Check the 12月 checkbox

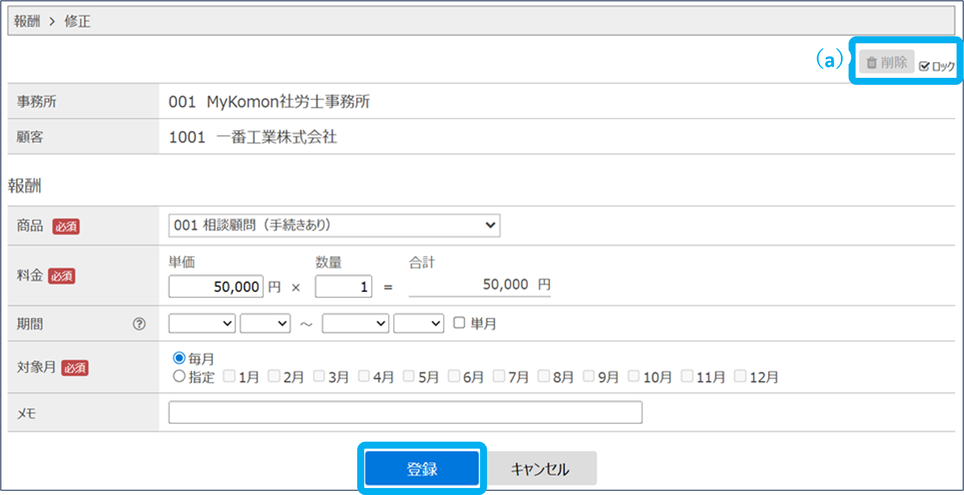click(740, 377)
